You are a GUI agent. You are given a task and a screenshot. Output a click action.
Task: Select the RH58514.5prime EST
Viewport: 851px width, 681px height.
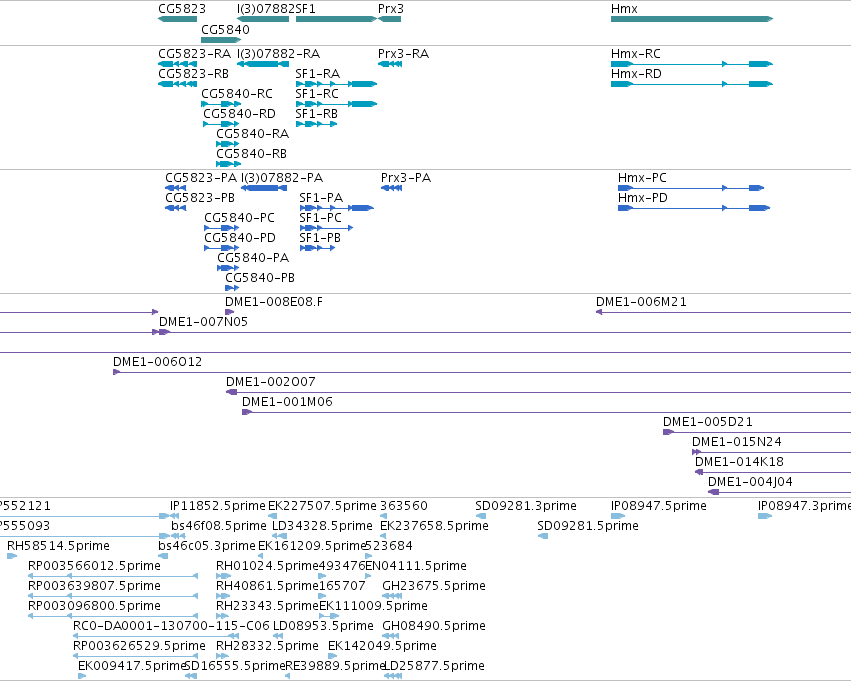pyautogui.click(x=12, y=556)
